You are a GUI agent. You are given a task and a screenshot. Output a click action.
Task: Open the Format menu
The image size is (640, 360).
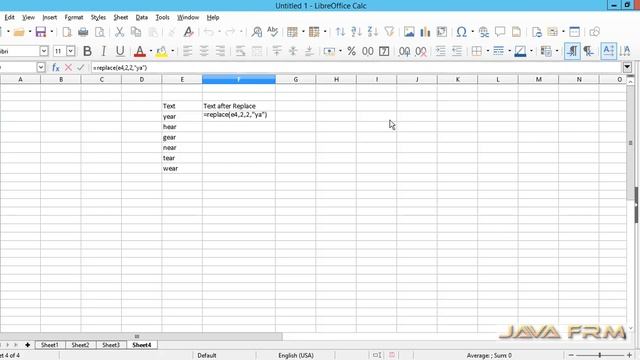pos(74,17)
